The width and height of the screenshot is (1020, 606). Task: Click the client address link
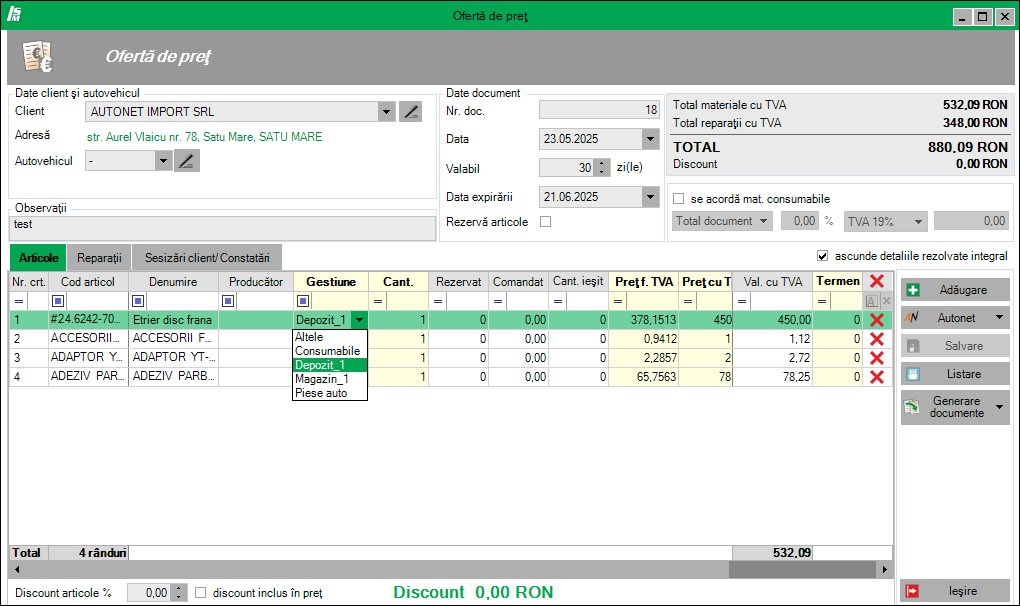click(204, 137)
